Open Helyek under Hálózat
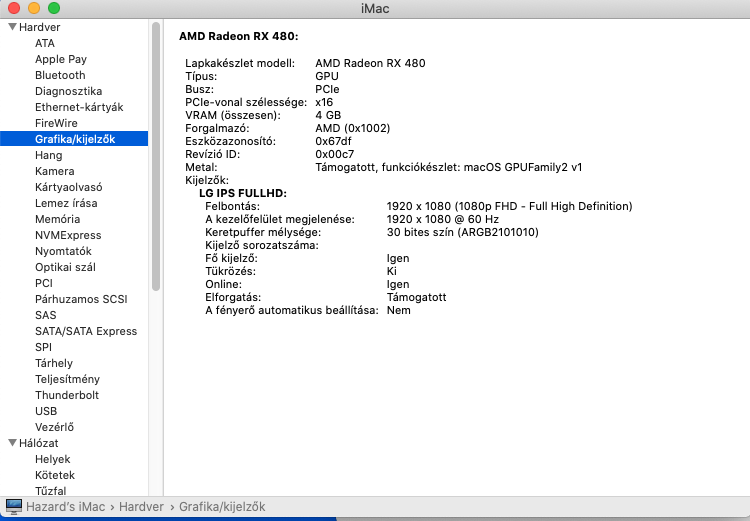The image size is (750, 521). pyautogui.click(x=52, y=459)
